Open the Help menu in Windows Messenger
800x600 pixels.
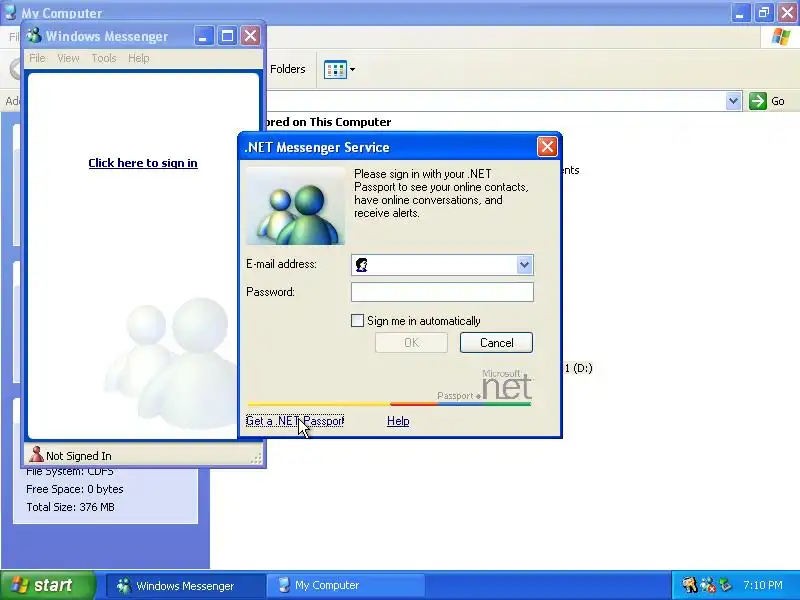click(x=139, y=58)
